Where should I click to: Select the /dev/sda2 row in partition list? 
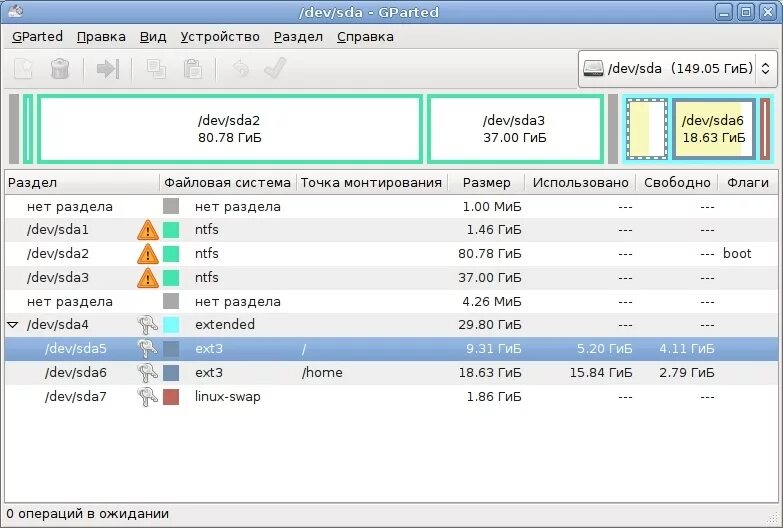[x=392, y=254]
